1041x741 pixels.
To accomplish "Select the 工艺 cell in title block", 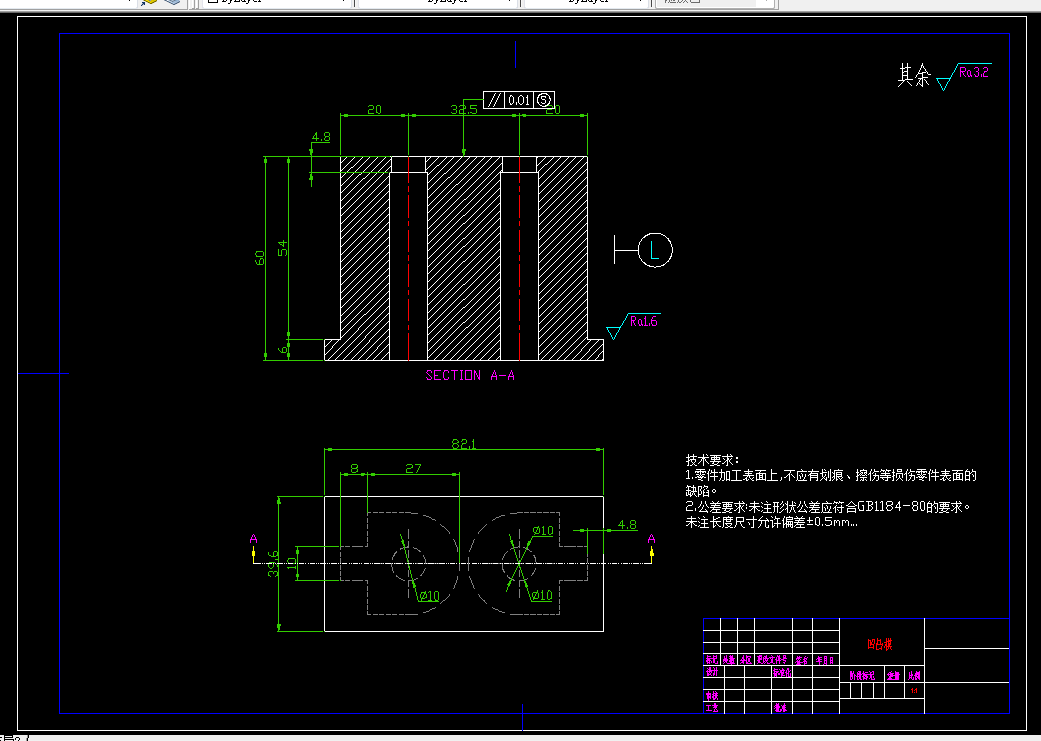I will (712, 708).
